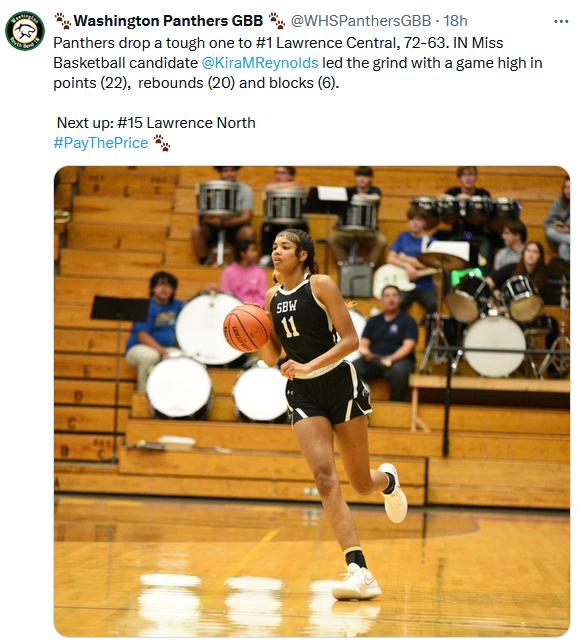583x644 pixels.
Task: Click jersey number 11 in the photo
Action: click(290, 327)
